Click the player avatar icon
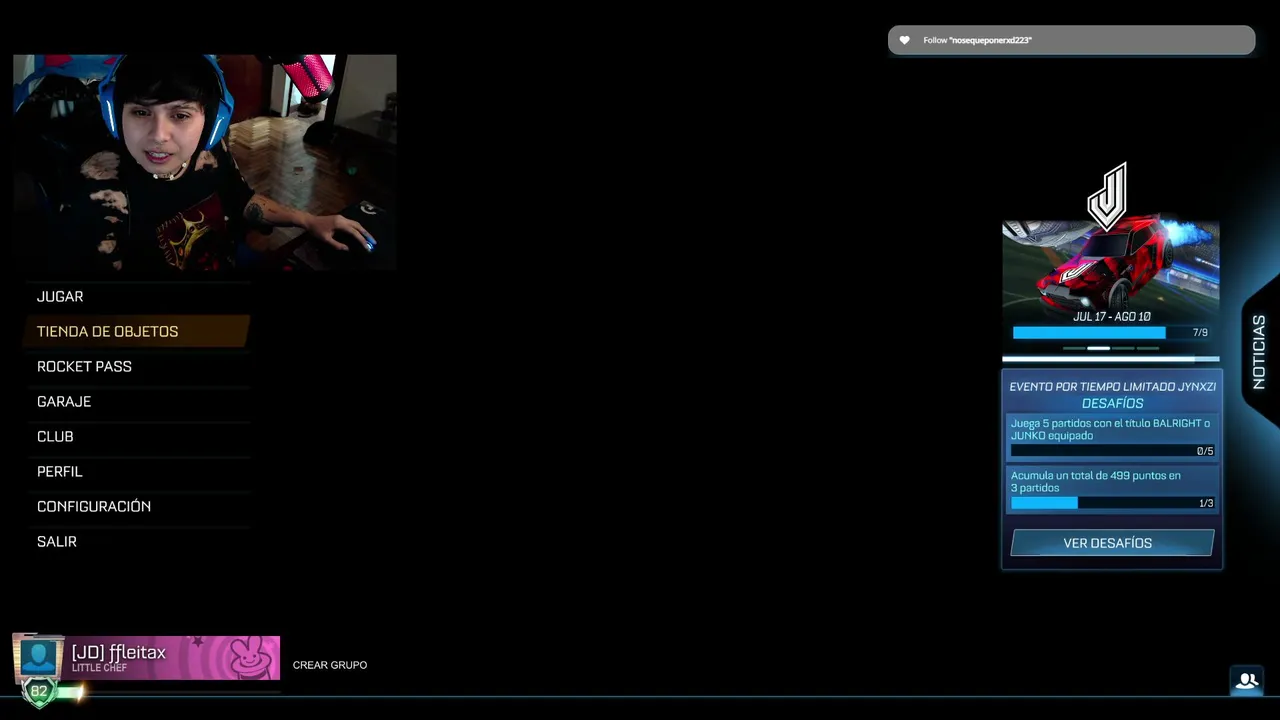Image resolution: width=1280 pixels, height=720 pixels. pyautogui.click(x=39, y=657)
